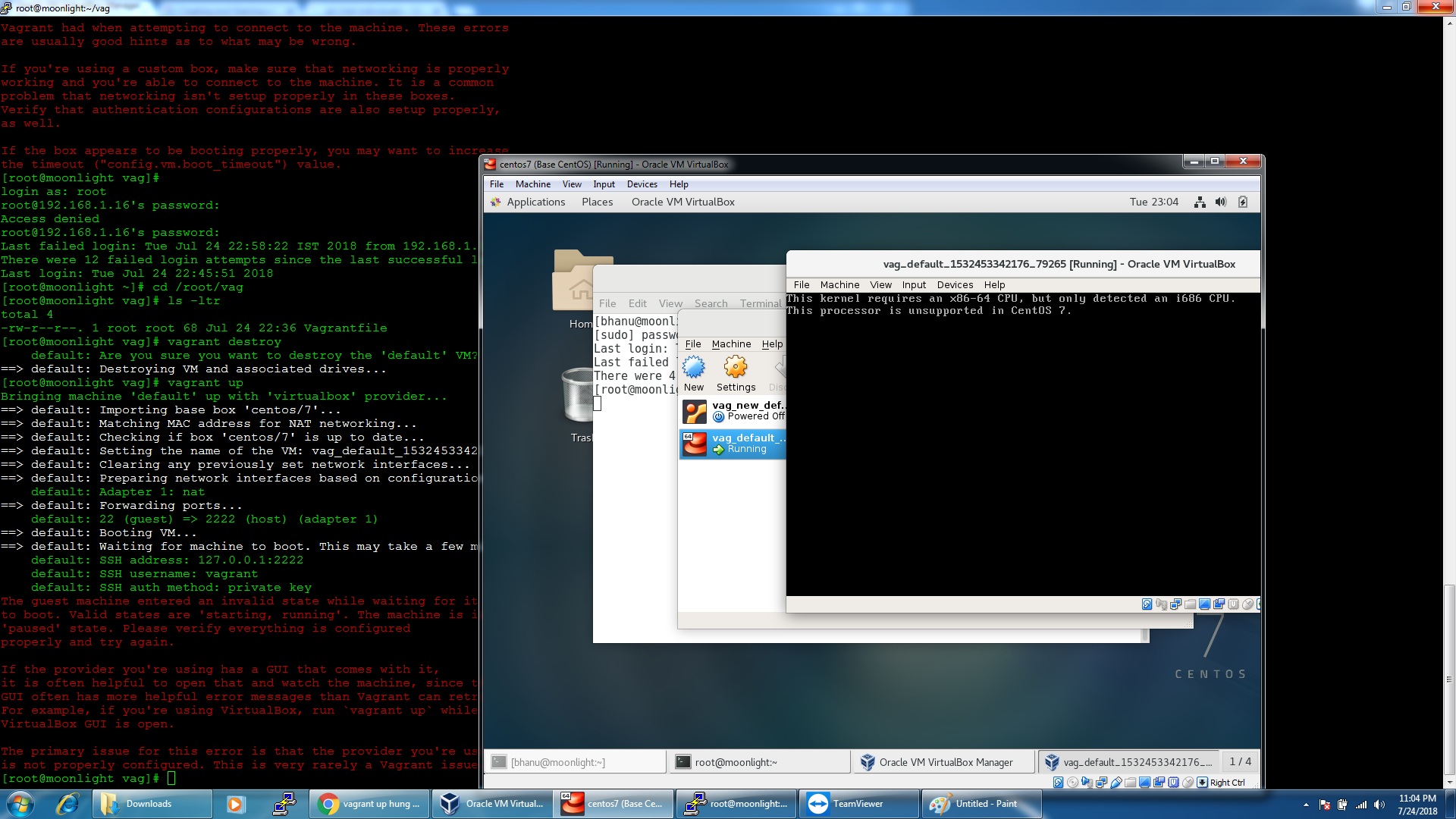Open the Downloads folder taskbar item
Screen dimensions: 1456x819
[x=152, y=804]
